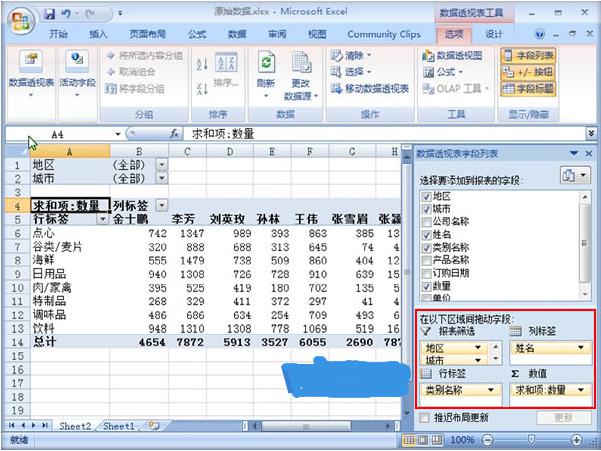This screenshot has height=451, width=601.
Task: Sort ascending with the A-Z icon
Action: point(202,64)
